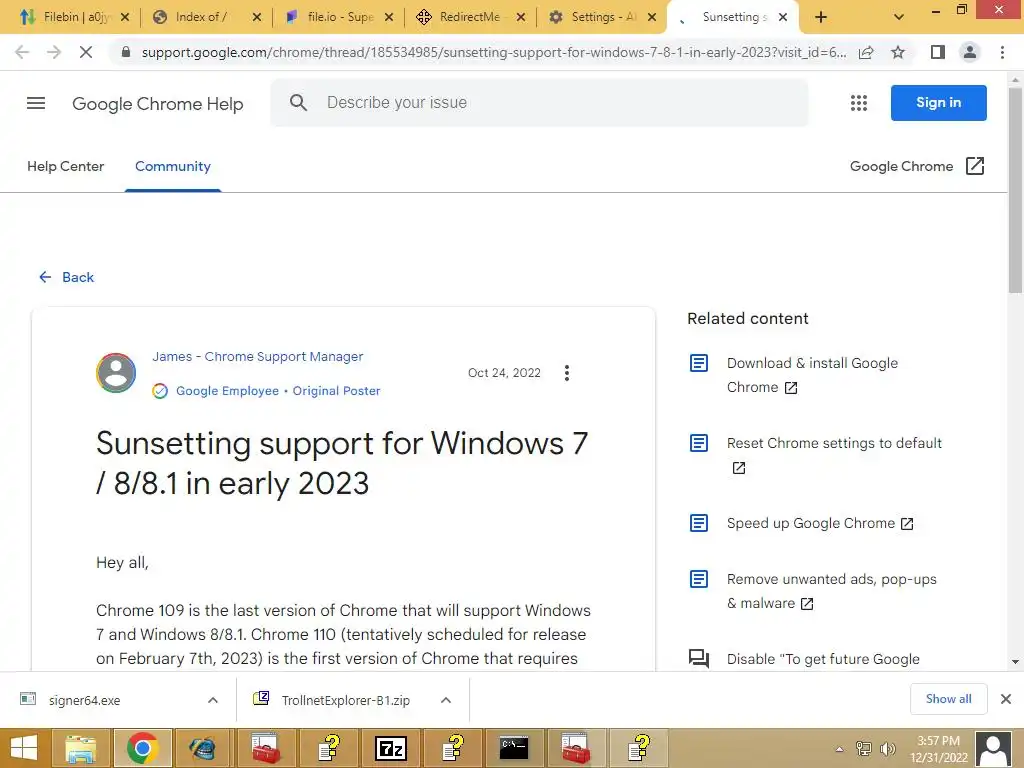Click the Google Chrome external link icon

[974, 166]
